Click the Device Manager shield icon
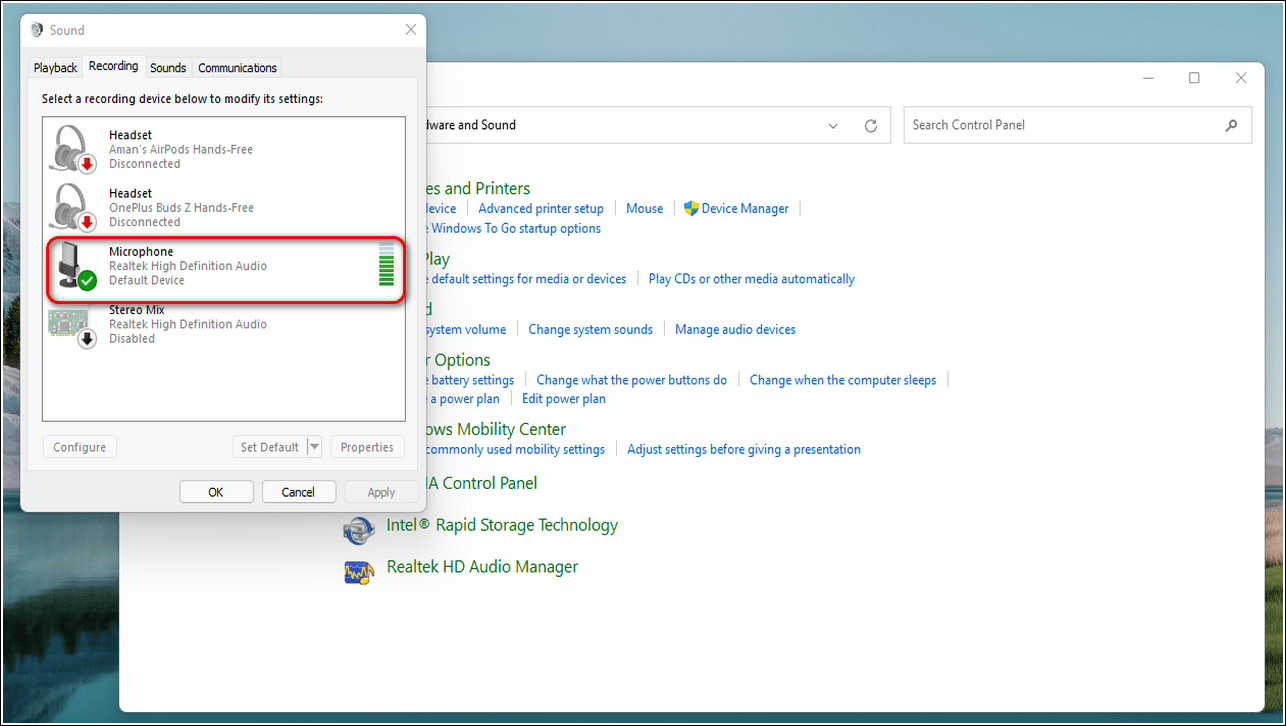Screen dimensions: 1286x726 click(691, 208)
